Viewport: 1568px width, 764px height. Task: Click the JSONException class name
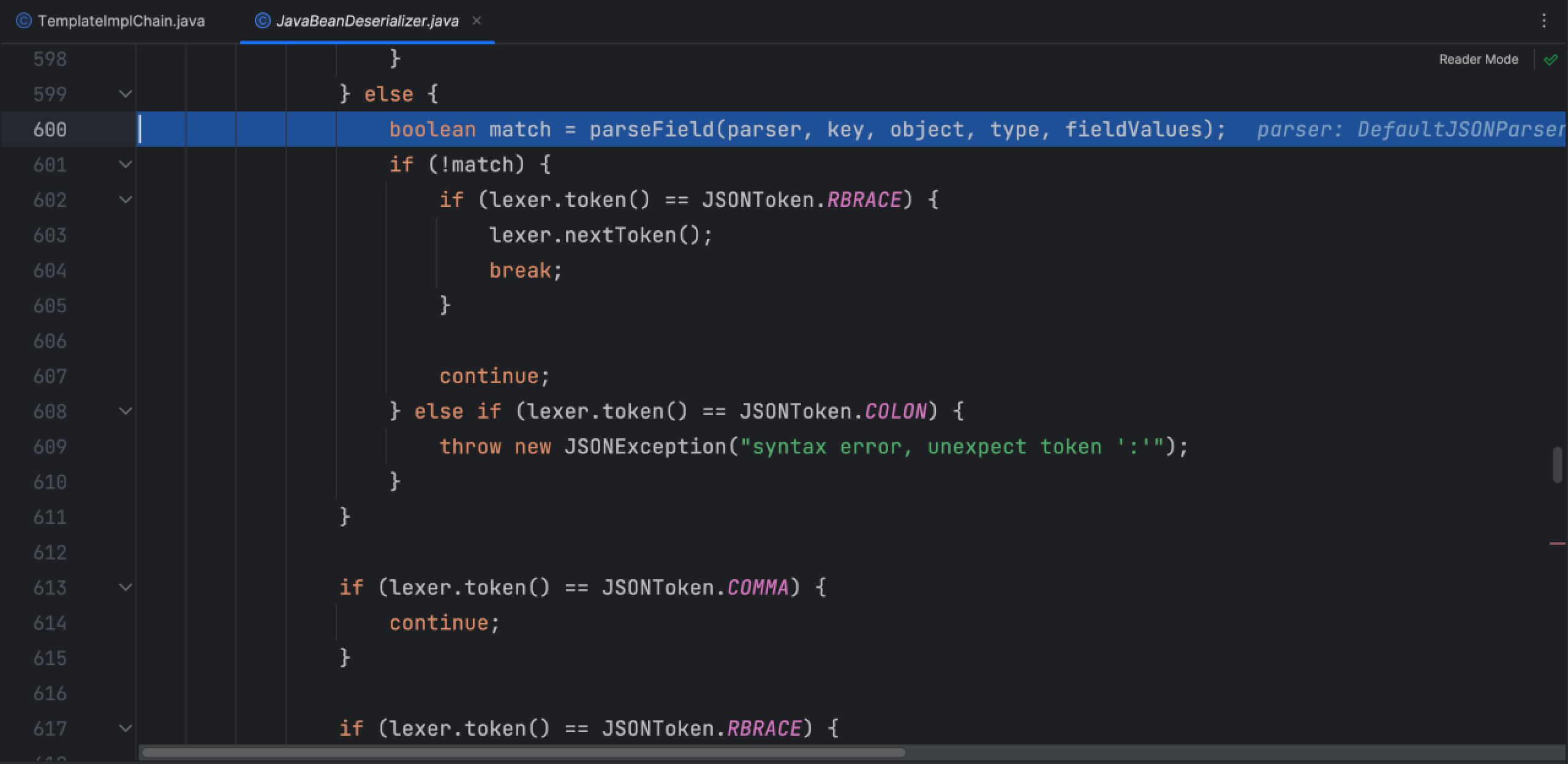click(646, 447)
